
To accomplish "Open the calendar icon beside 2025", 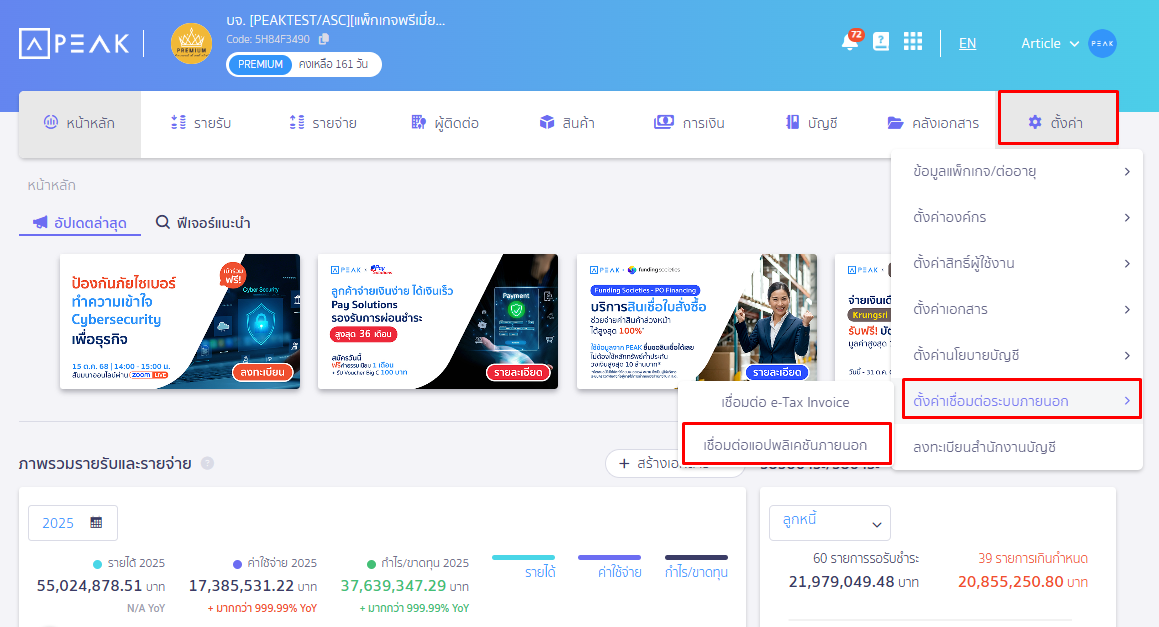I will coord(94,522).
